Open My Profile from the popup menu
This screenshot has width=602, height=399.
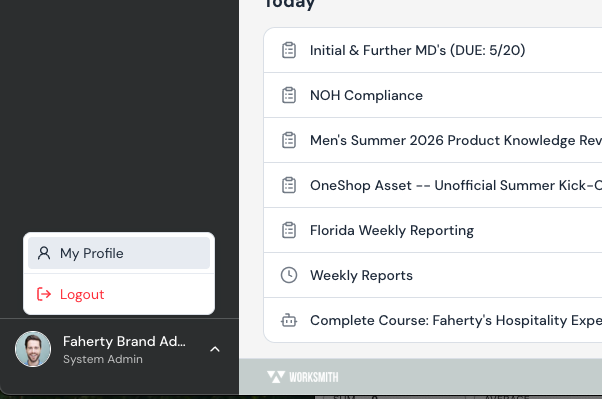pyautogui.click(x=119, y=253)
